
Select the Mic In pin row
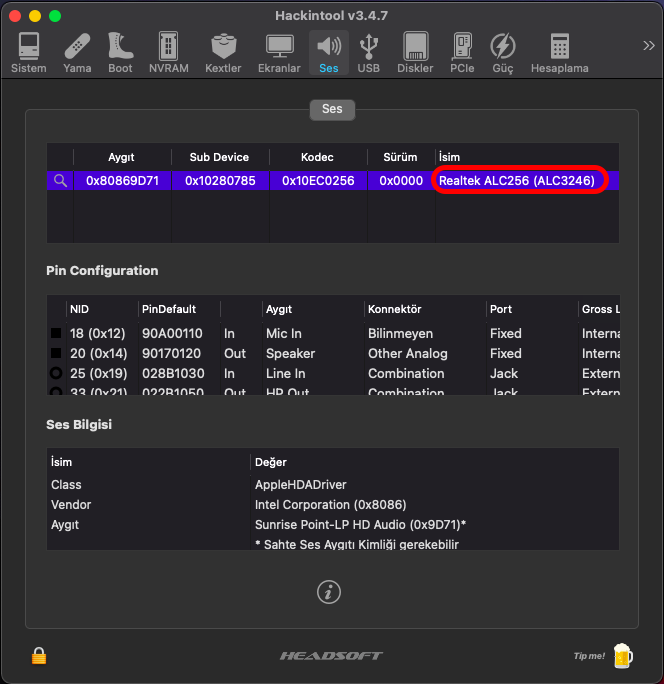(284, 333)
